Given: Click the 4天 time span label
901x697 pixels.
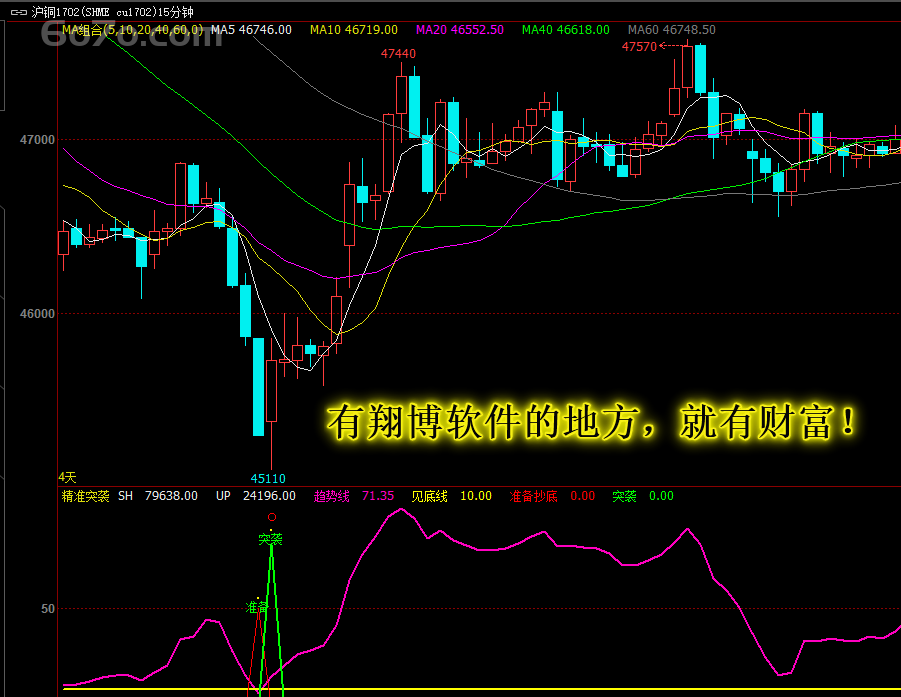Looking at the screenshot, I should pyautogui.click(x=67, y=477).
